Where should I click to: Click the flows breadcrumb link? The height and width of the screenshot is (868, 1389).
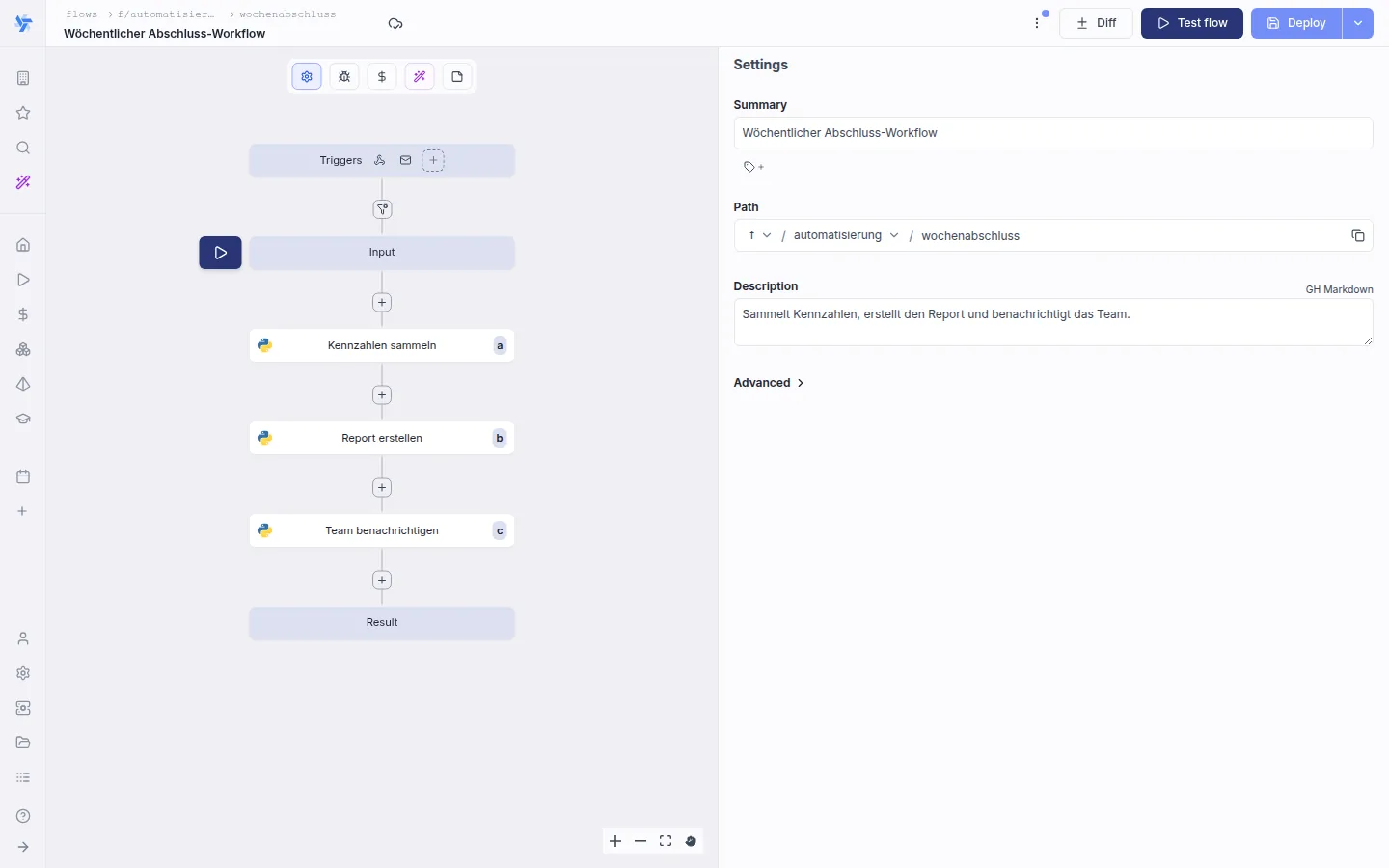(82, 14)
